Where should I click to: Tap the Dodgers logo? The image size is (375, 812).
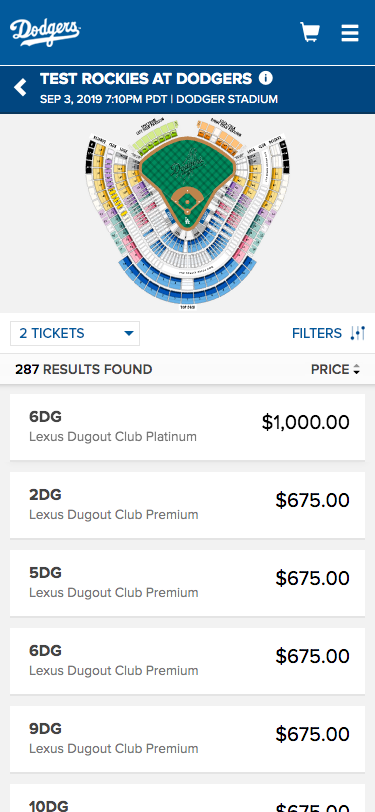[x=45, y=32]
